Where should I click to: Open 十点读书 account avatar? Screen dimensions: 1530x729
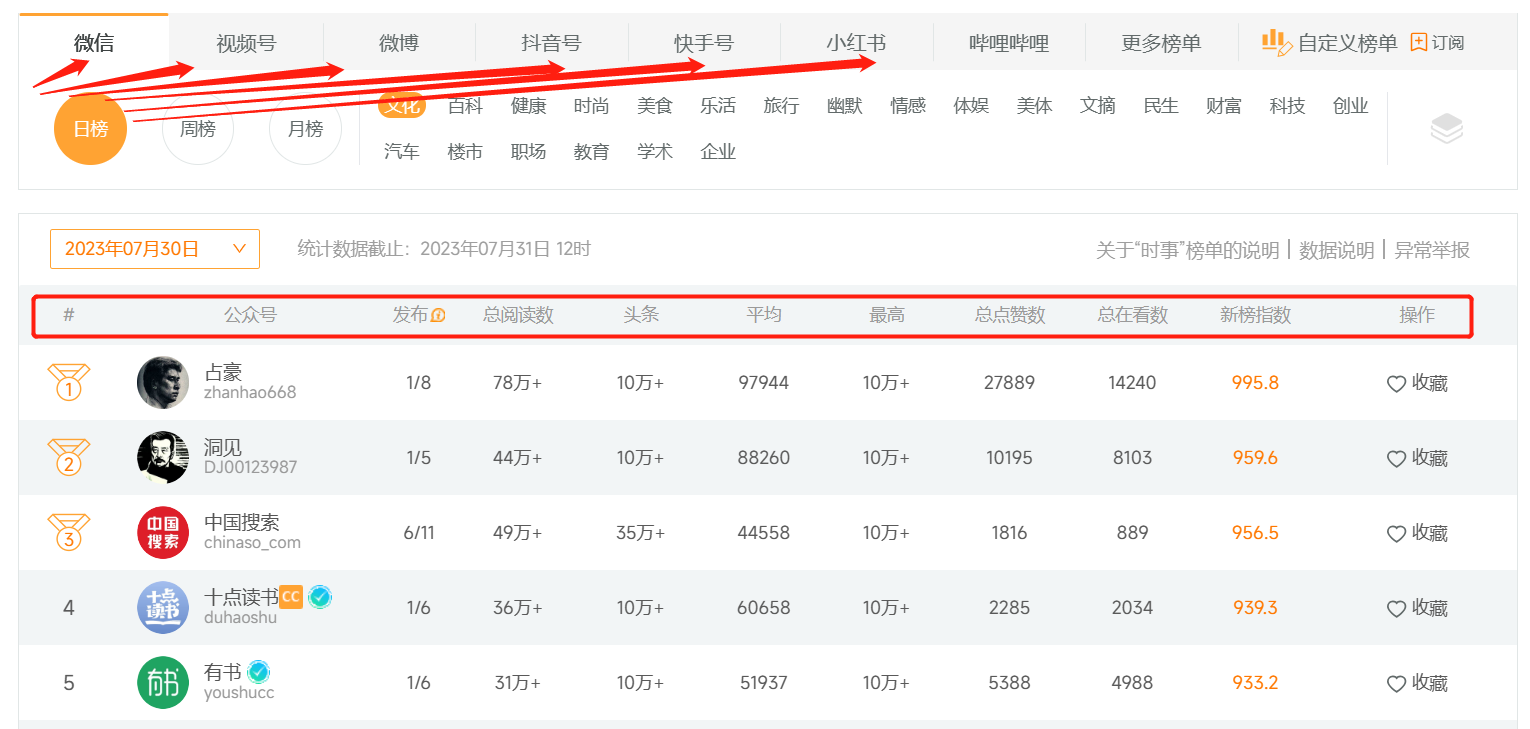point(163,607)
